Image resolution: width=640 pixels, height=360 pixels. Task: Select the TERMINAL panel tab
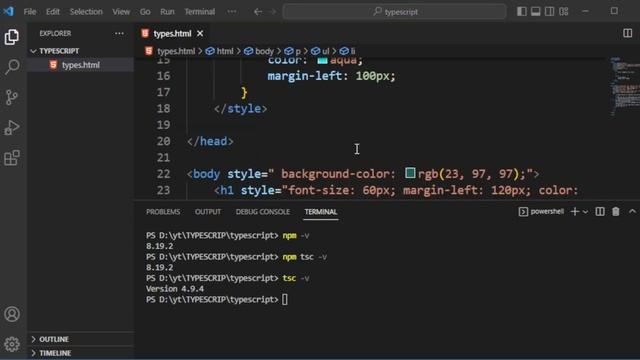pos(321,212)
